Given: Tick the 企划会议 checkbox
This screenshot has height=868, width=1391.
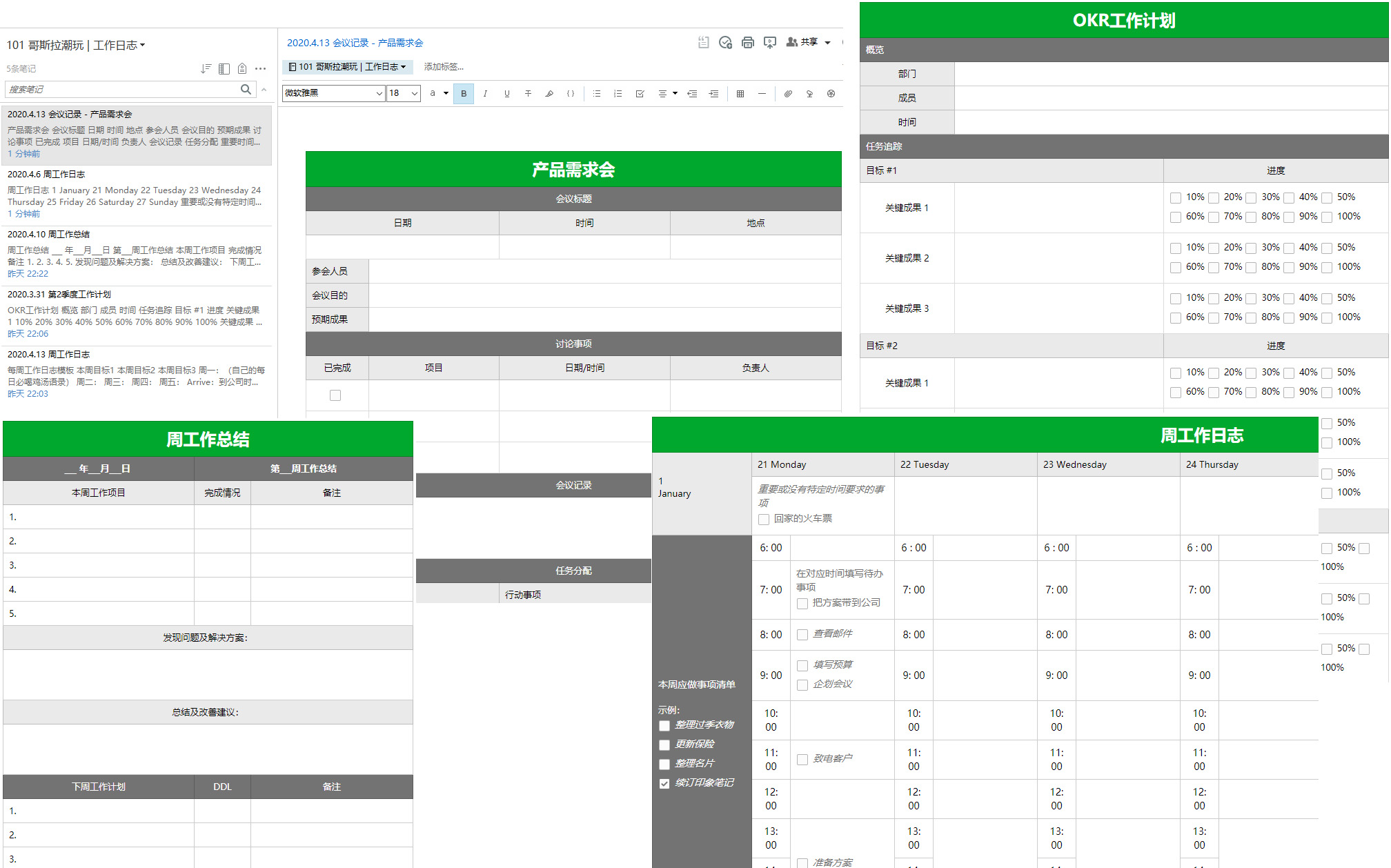Looking at the screenshot, I should [802, 685].
